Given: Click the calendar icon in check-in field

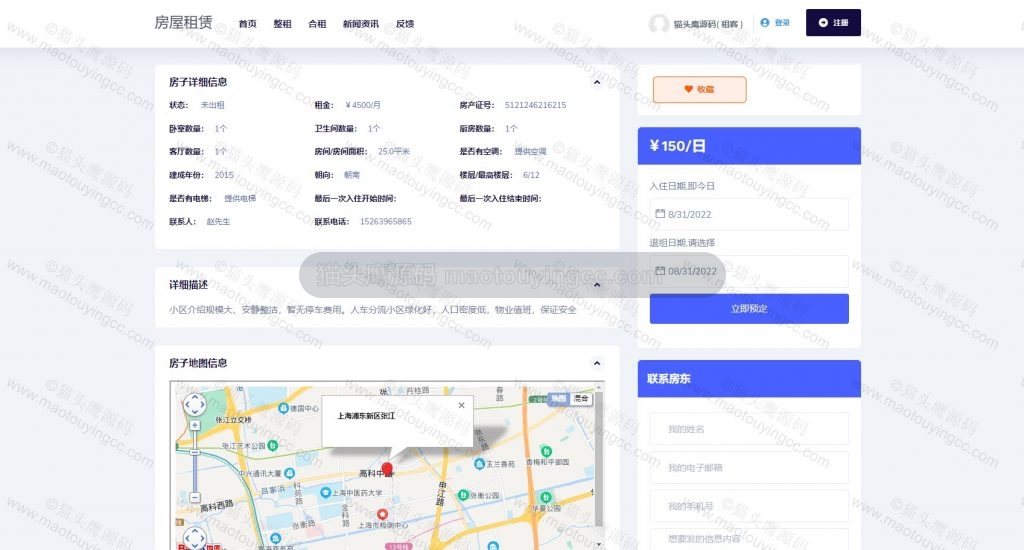Looking at the screenshot, I should point(660,214).
